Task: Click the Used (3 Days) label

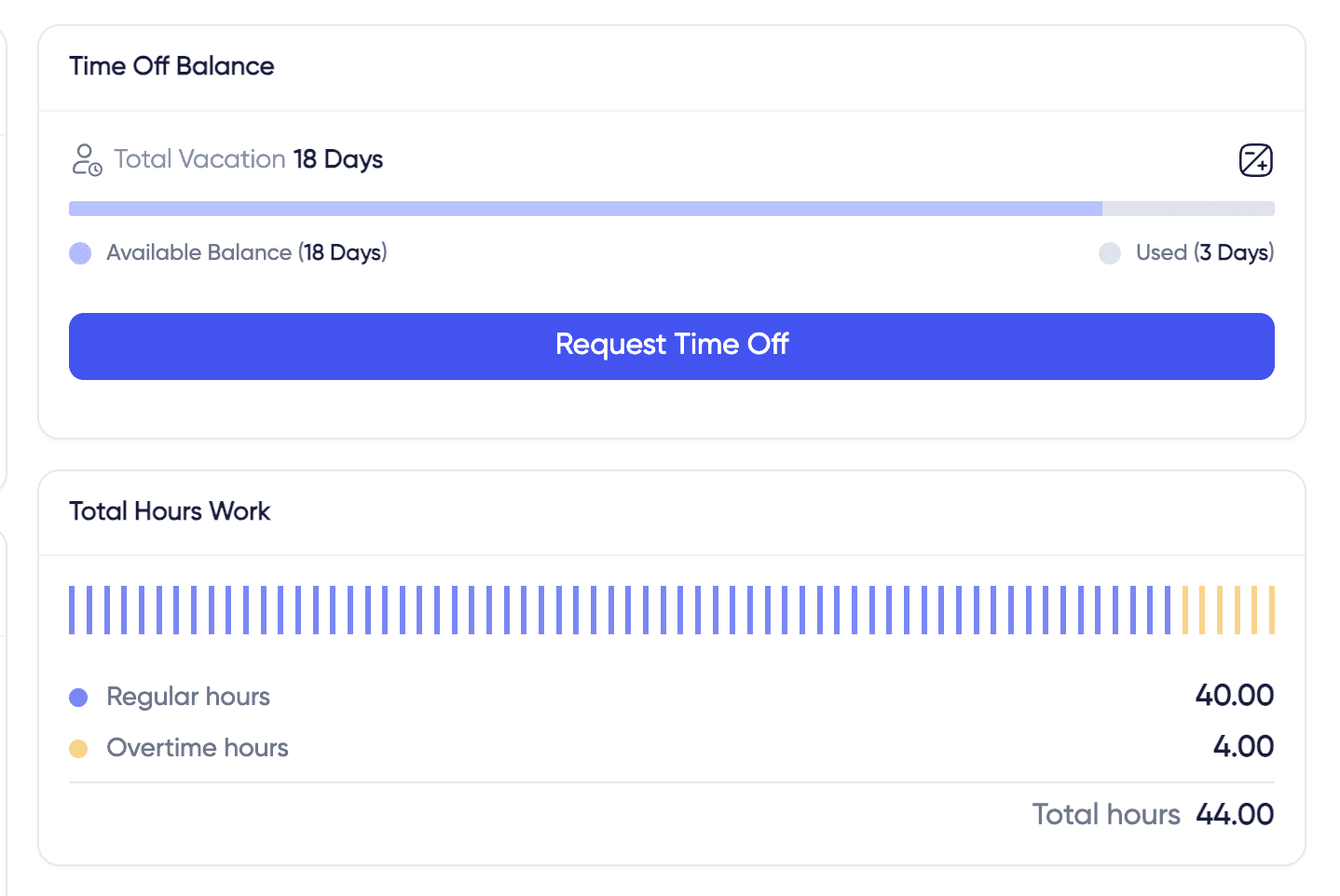Action: pyautogui.click(x=1204, y=252)
